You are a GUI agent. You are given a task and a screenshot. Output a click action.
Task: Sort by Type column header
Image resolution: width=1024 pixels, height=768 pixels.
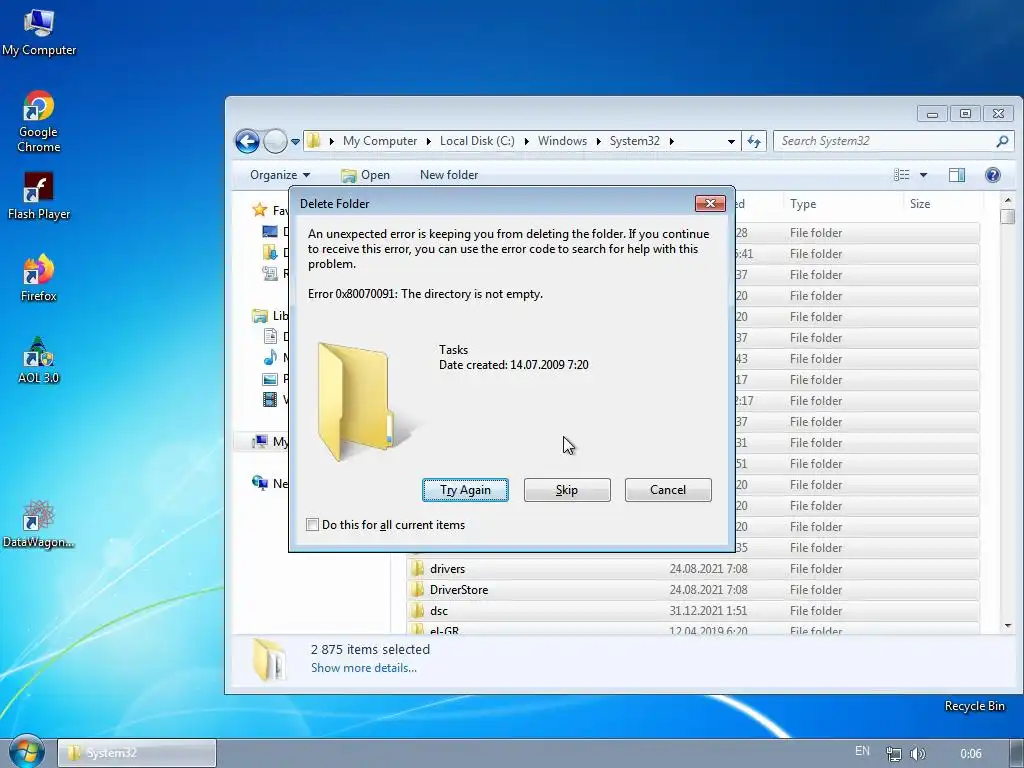(x=803, y=204)
